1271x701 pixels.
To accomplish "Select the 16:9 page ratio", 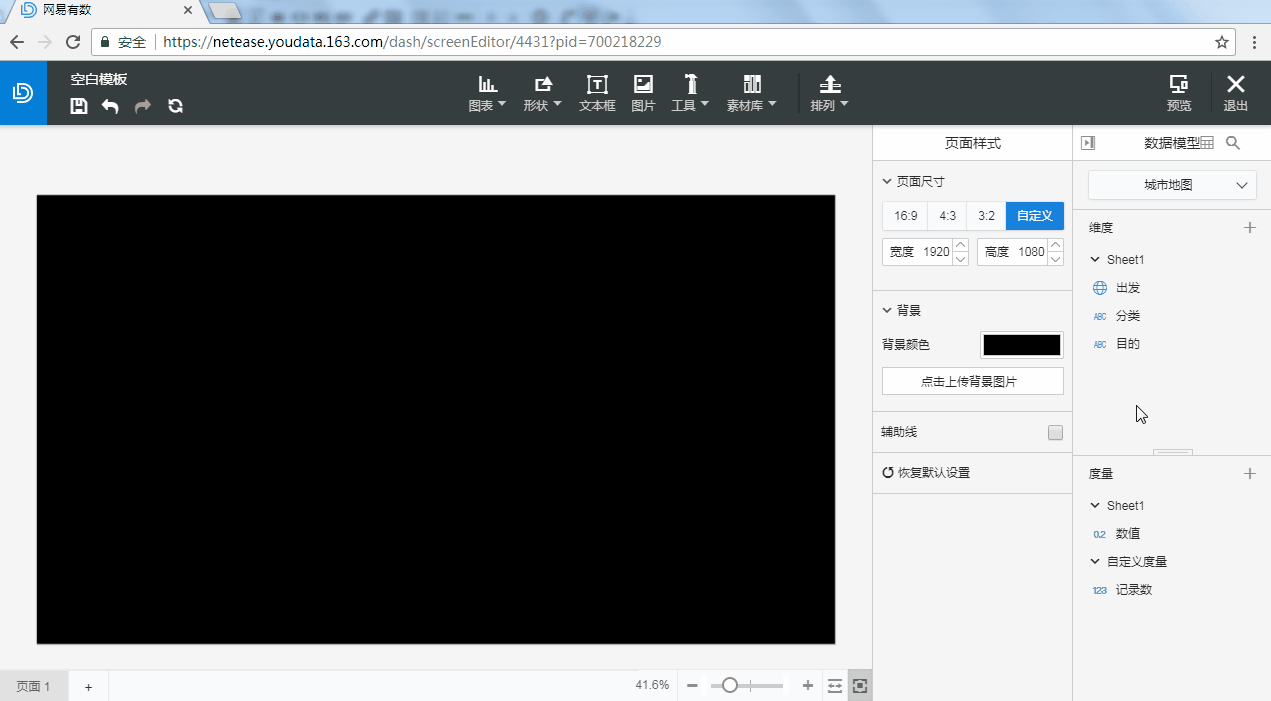I will click(x=905, y=216).
